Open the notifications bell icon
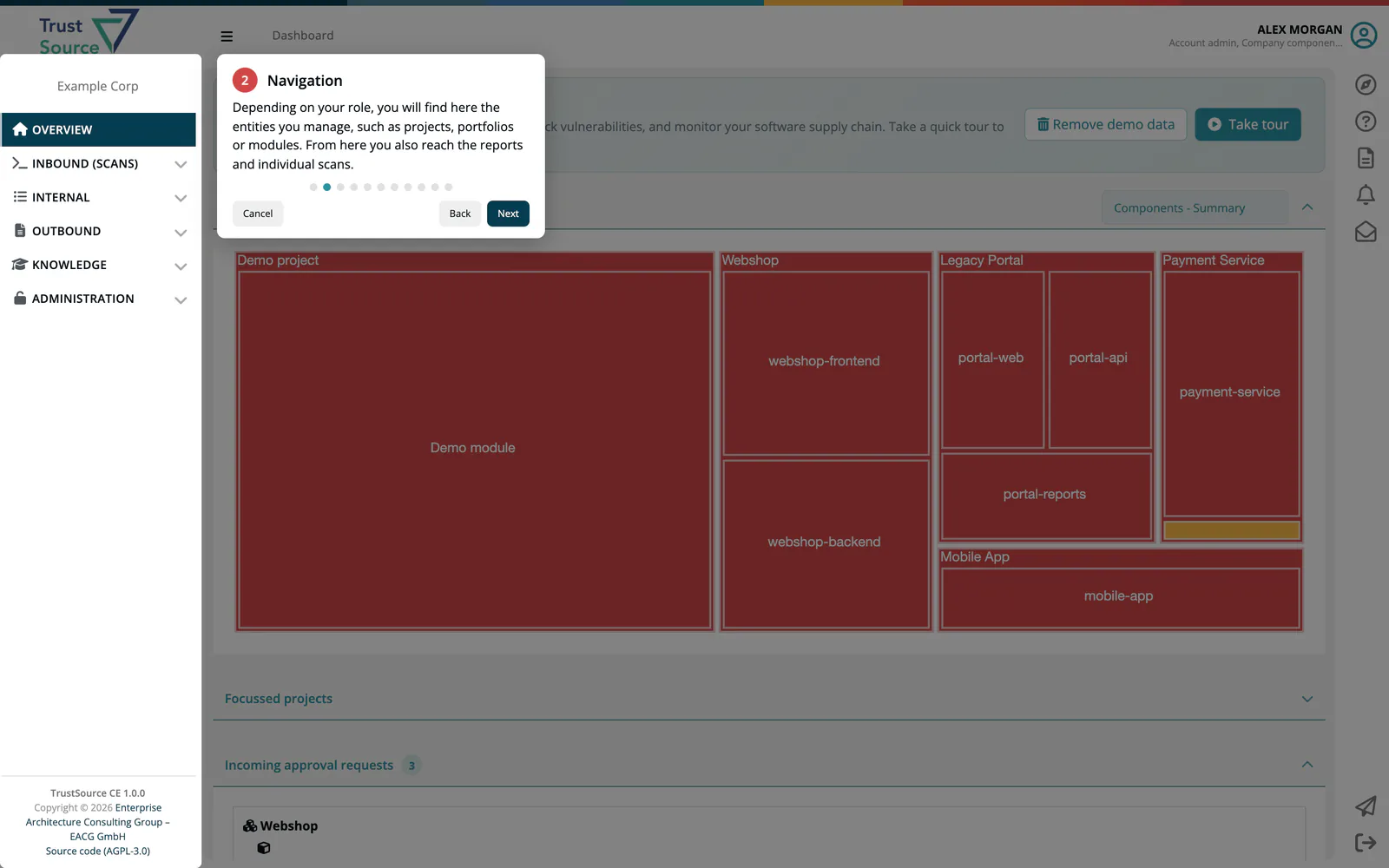The width and height of the screenshot is (1389, 868). [1366, 195]
